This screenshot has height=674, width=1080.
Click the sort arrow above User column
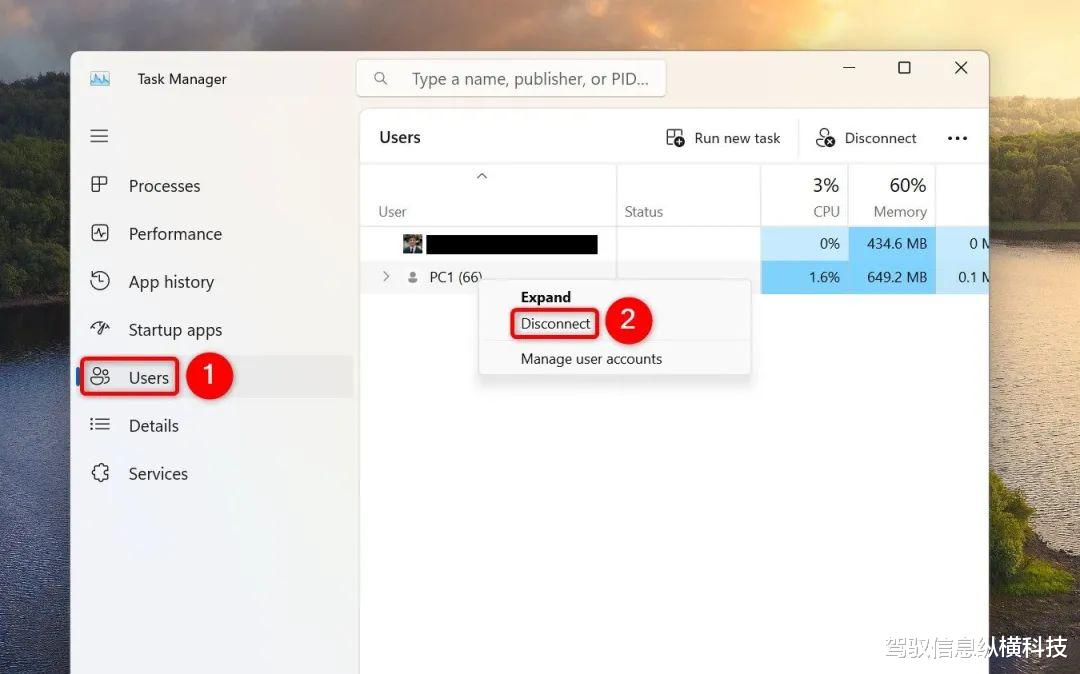click(482, 176)
